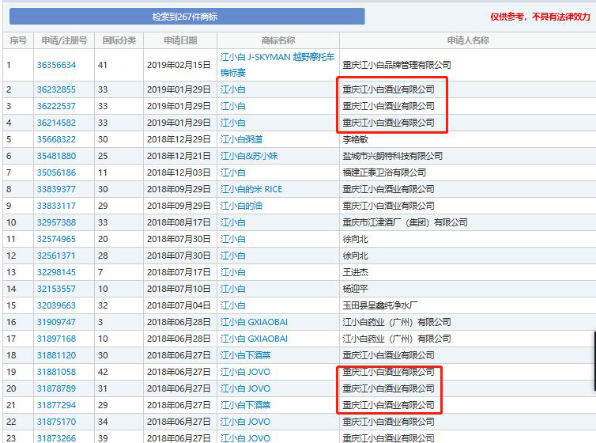Open 江小白 JOVO trademark in row 22
This screenshot has width=596, height=443.
245,422
